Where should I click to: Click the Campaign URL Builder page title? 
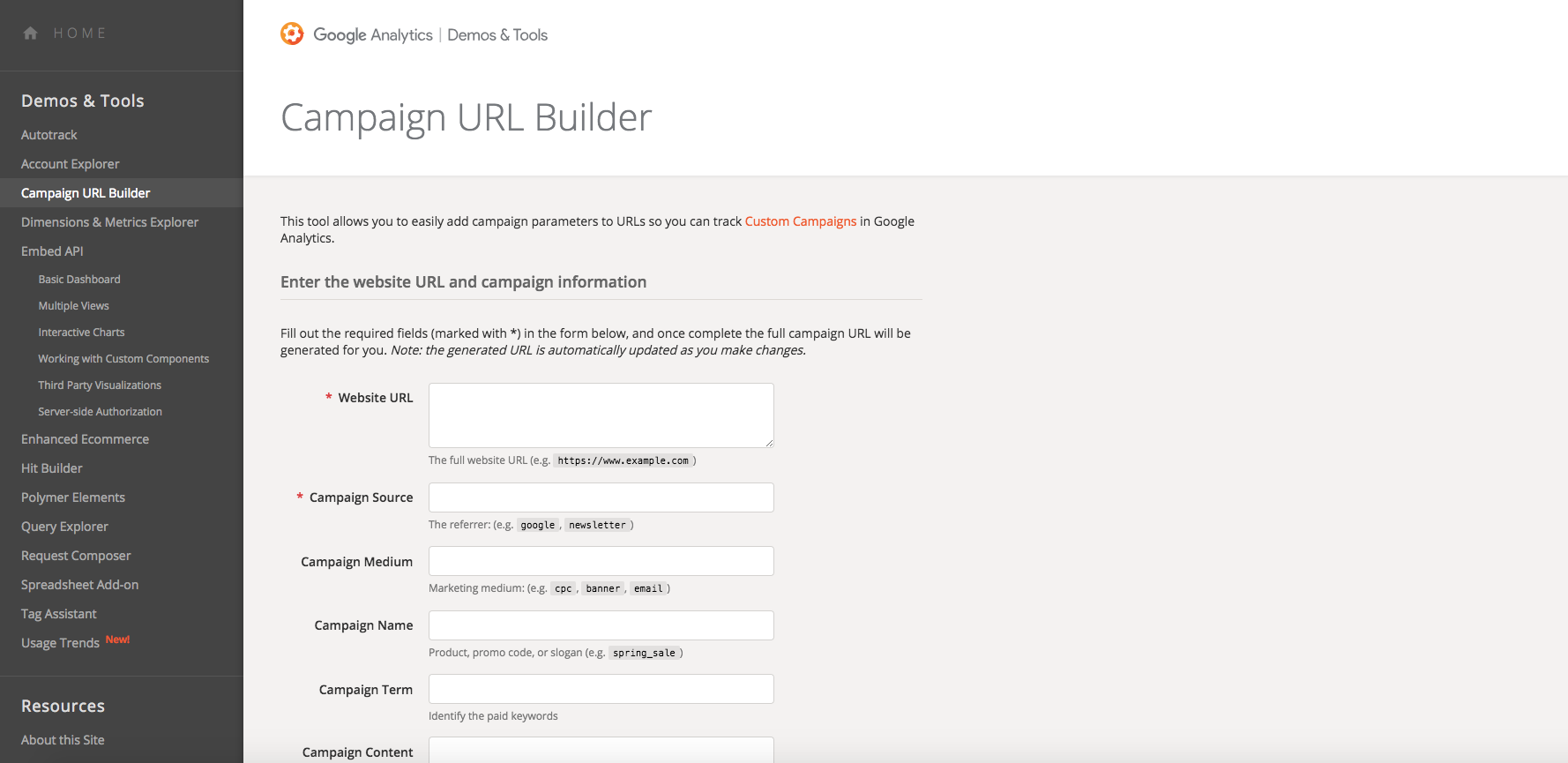point(467,117)
